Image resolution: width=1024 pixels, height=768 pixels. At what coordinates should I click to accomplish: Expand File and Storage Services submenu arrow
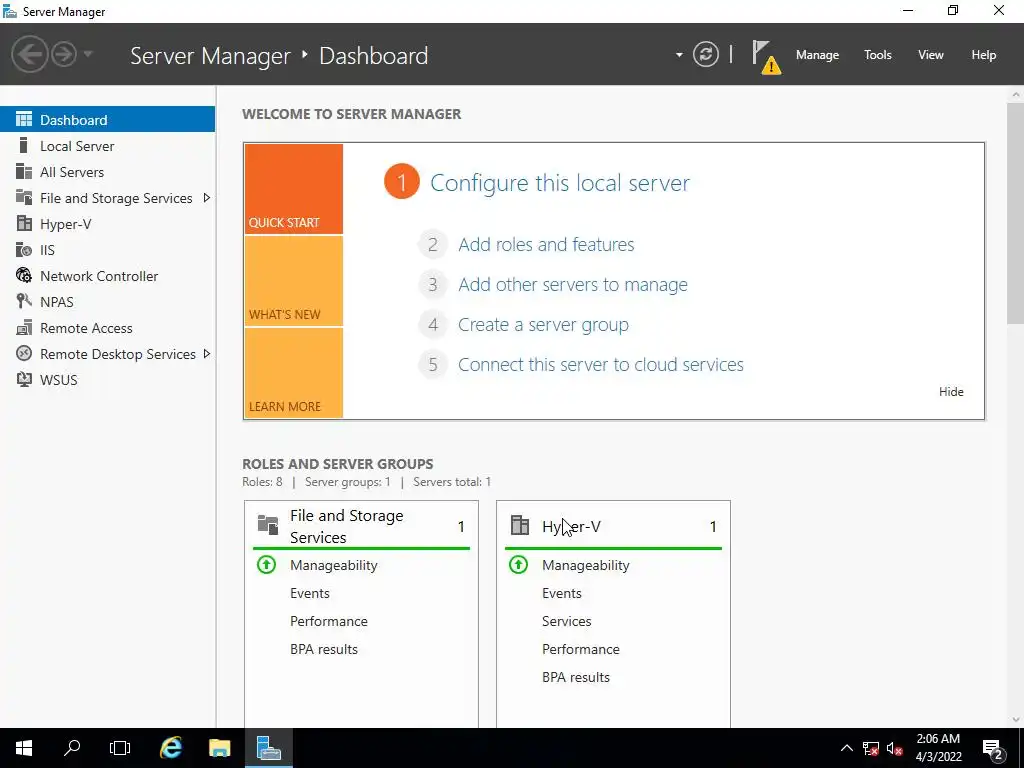click(206, 197)
